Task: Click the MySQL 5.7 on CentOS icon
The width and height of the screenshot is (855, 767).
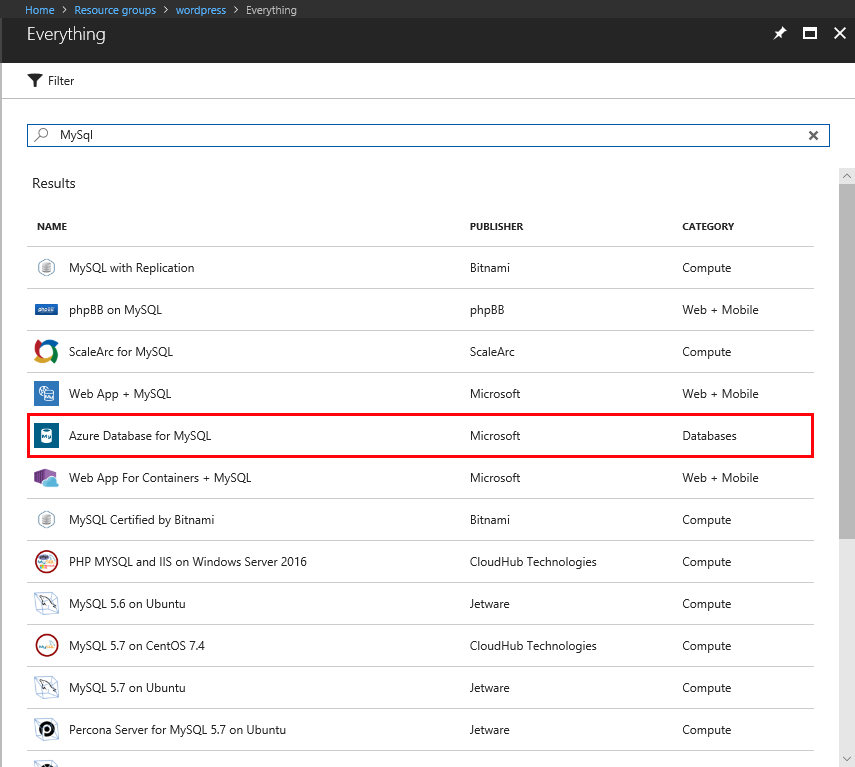Action: [46, 645]
